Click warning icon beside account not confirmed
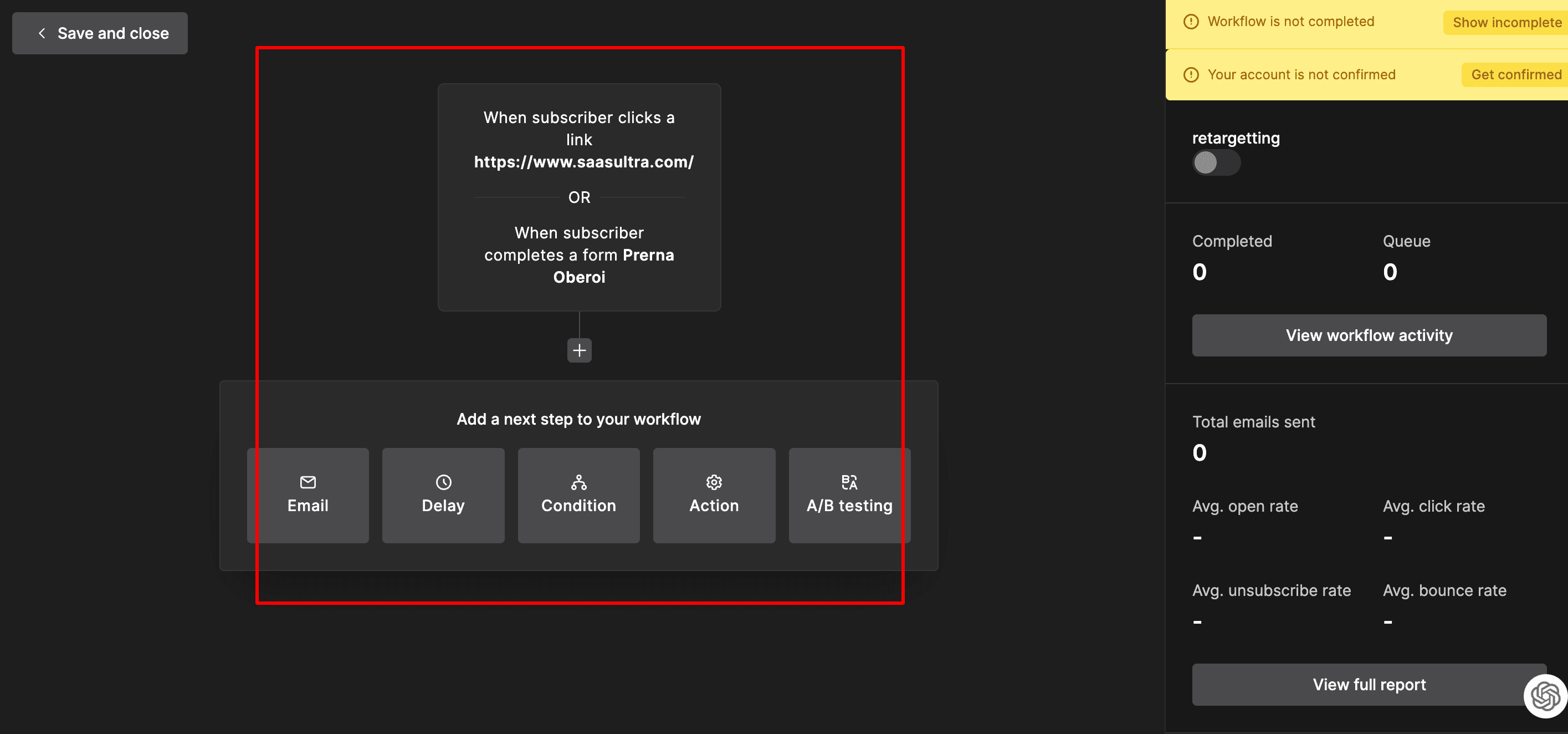1568x734 pixels. (x=1191, y=75)
